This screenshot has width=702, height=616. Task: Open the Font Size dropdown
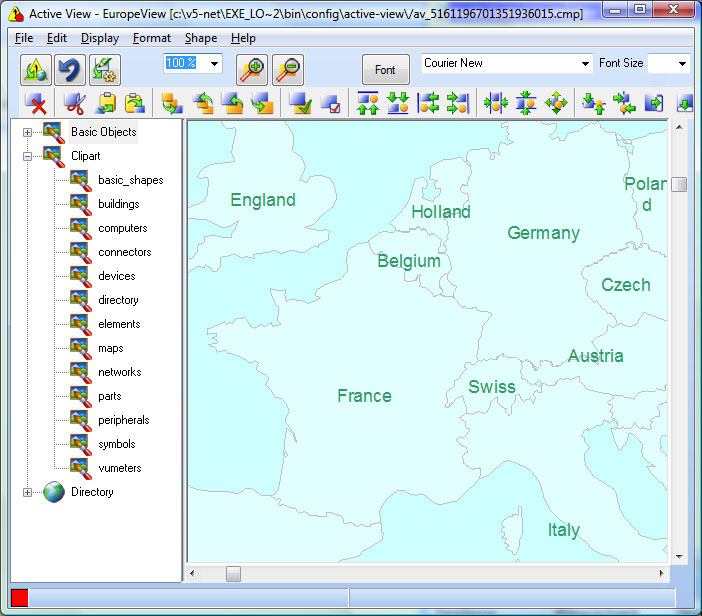click(682, 64)
